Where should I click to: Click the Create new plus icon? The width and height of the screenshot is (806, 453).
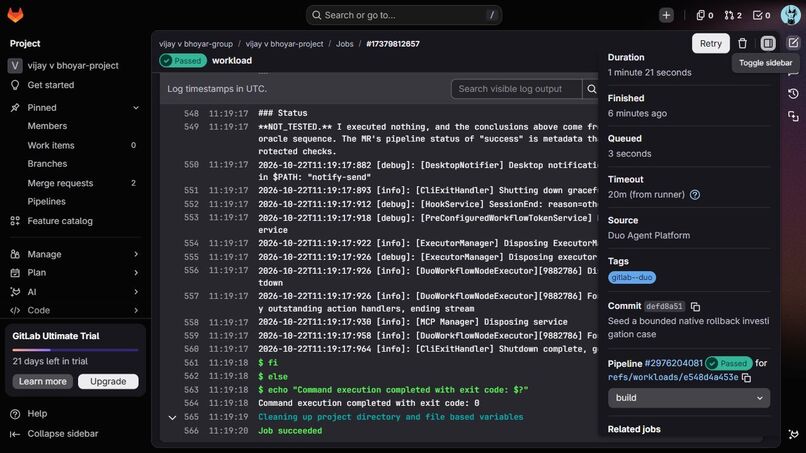[x=666, y=15]
